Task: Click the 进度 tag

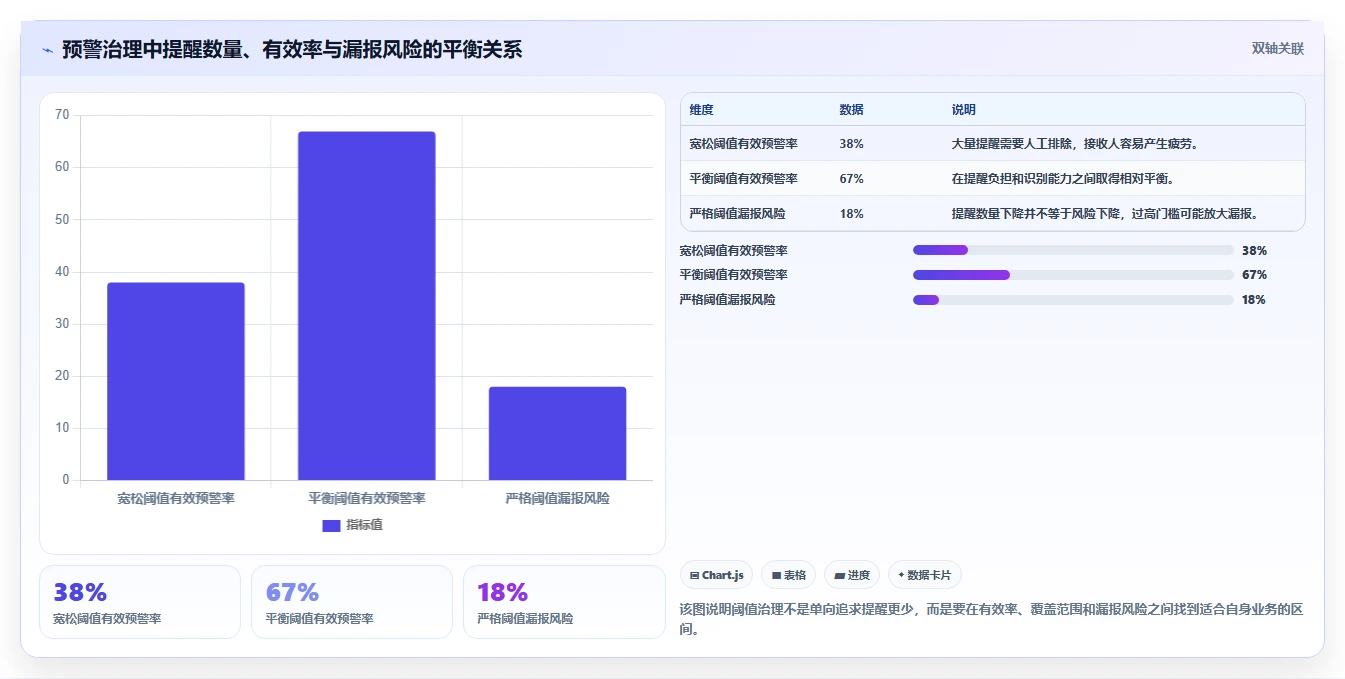Action: point(852,575)
